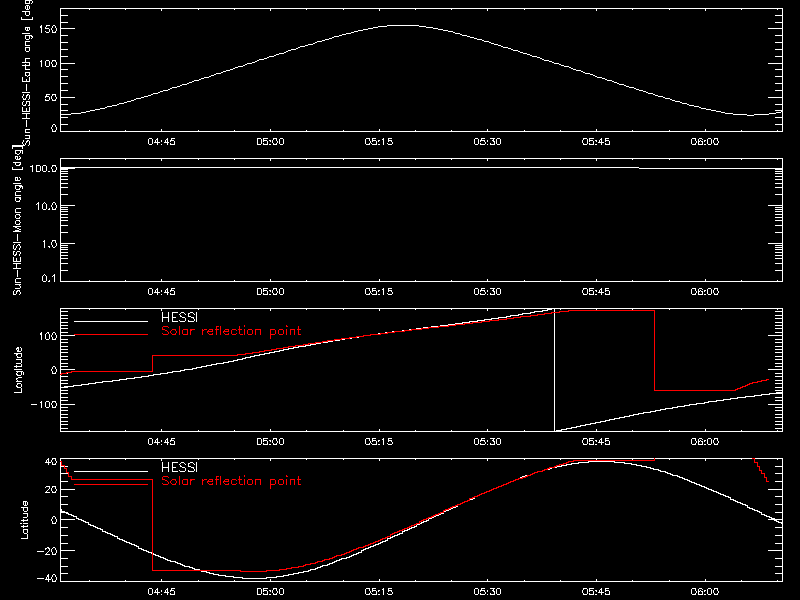Click the 0.1 tick on Moon angle axis
The height and width of the screenshot is (600, 800).
pyautogui.click(x=49, y=279)
